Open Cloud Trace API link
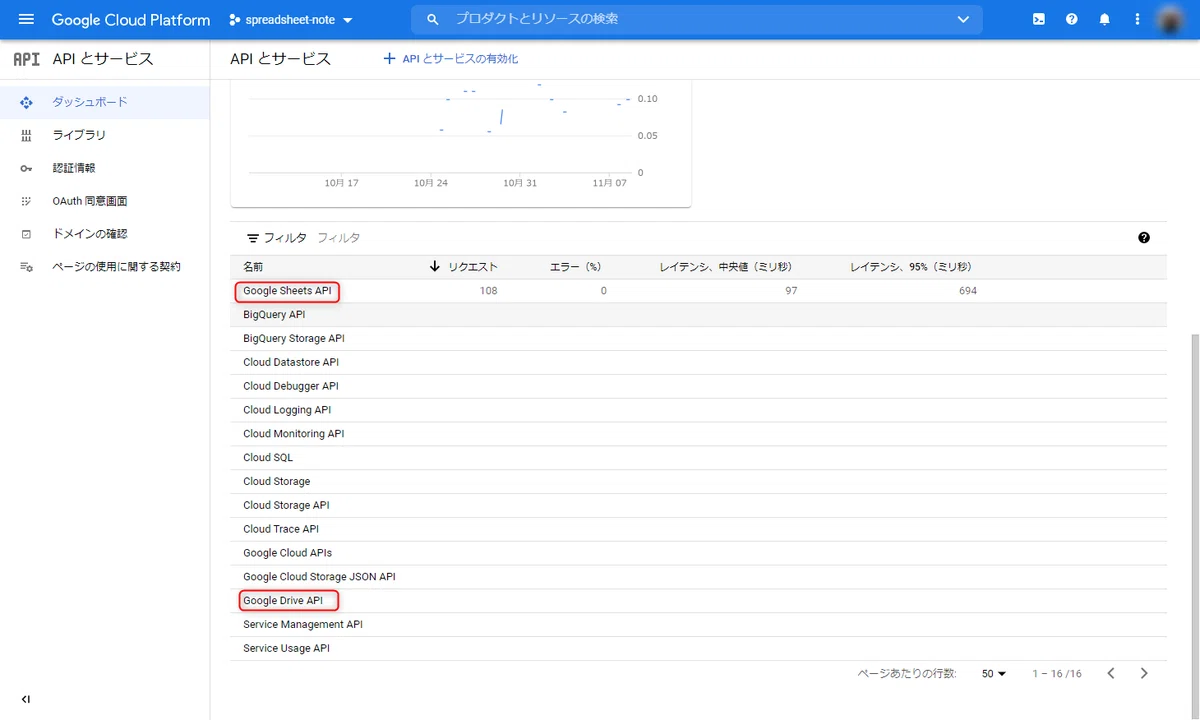The height and width of the screenshot is (720, 1200). [x=281, y=529]
